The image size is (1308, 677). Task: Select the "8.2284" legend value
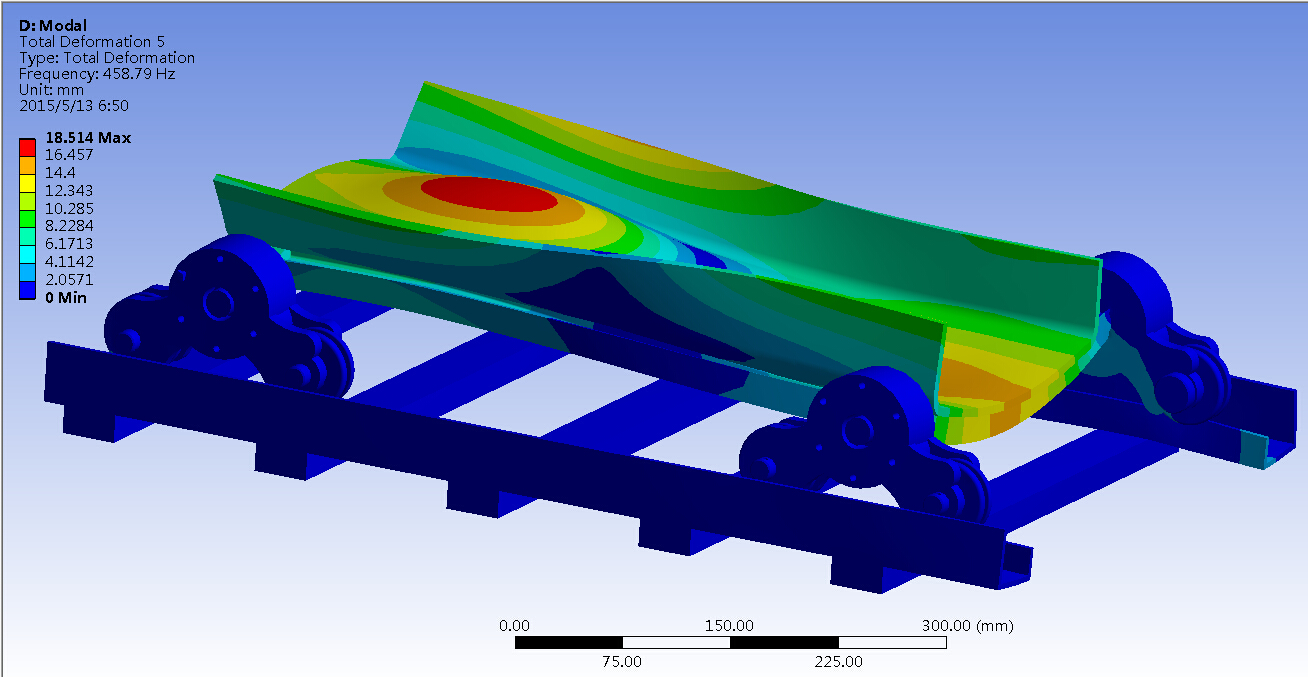pyautogui.click(x=70, y=226)
